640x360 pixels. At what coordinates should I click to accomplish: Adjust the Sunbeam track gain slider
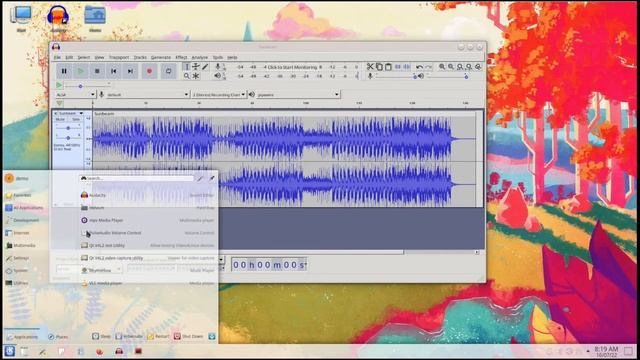pyautogui.click(x=68, y=128)
